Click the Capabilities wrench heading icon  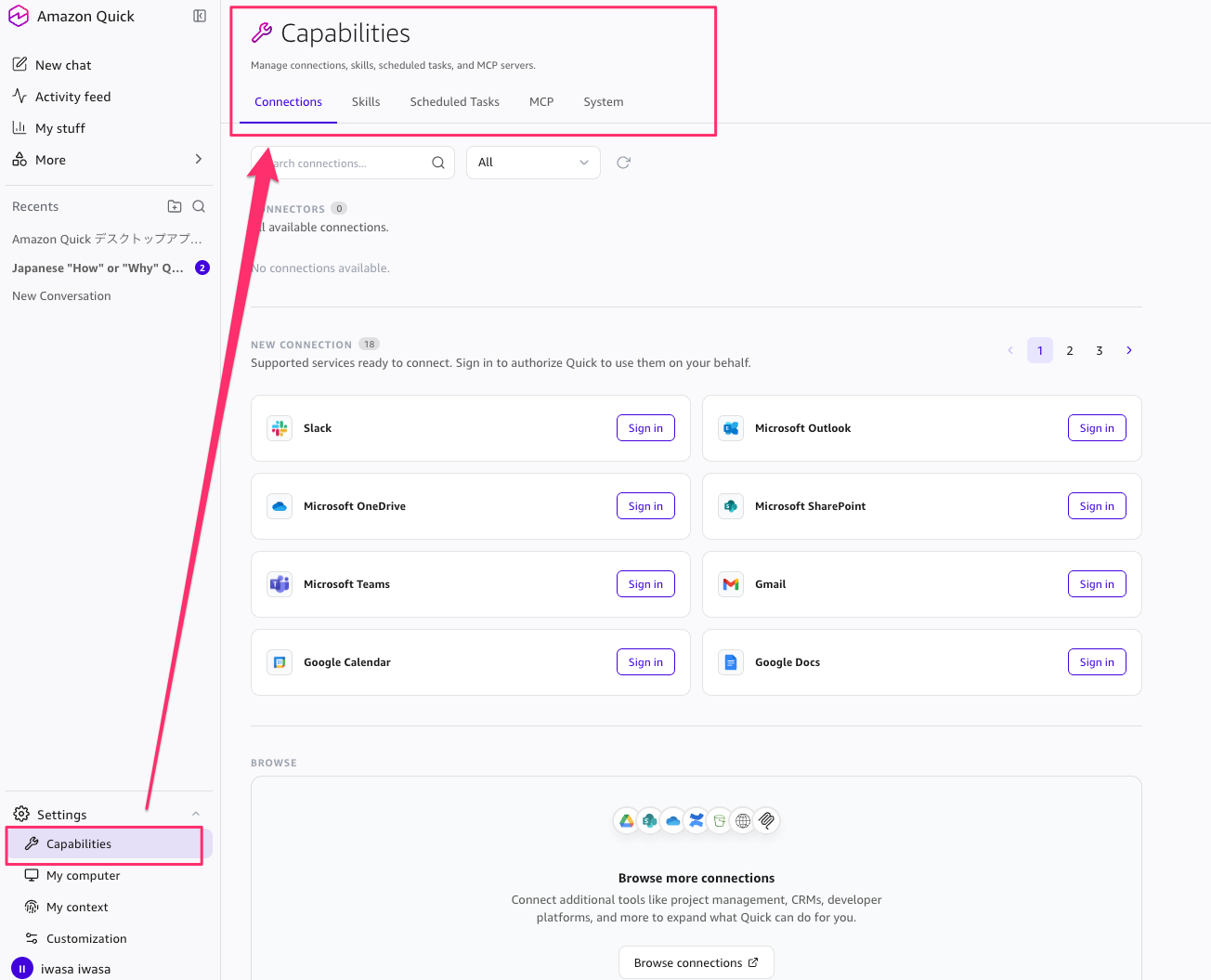click(x=262, y=33)
